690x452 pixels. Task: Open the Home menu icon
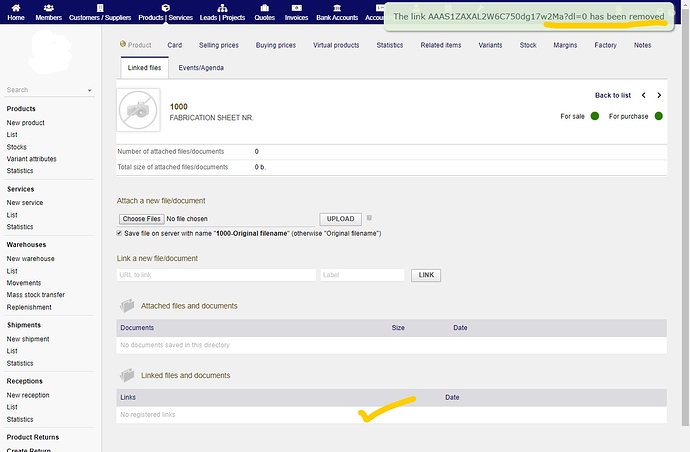16,6
